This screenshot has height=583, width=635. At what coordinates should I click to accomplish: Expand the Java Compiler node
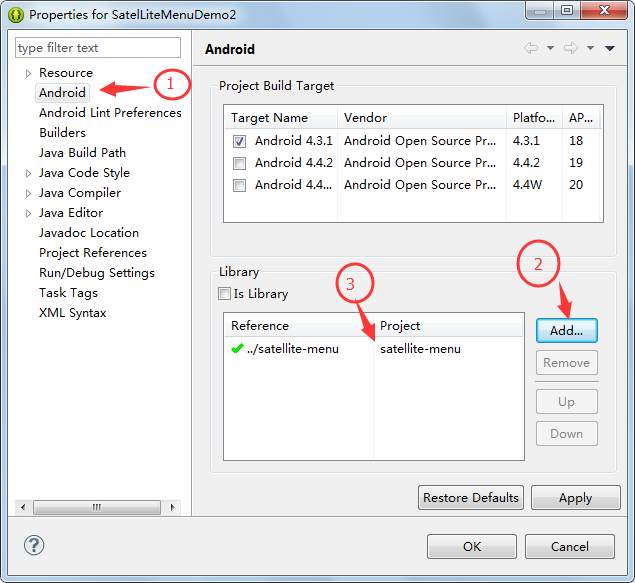click(x=28, y=193)
